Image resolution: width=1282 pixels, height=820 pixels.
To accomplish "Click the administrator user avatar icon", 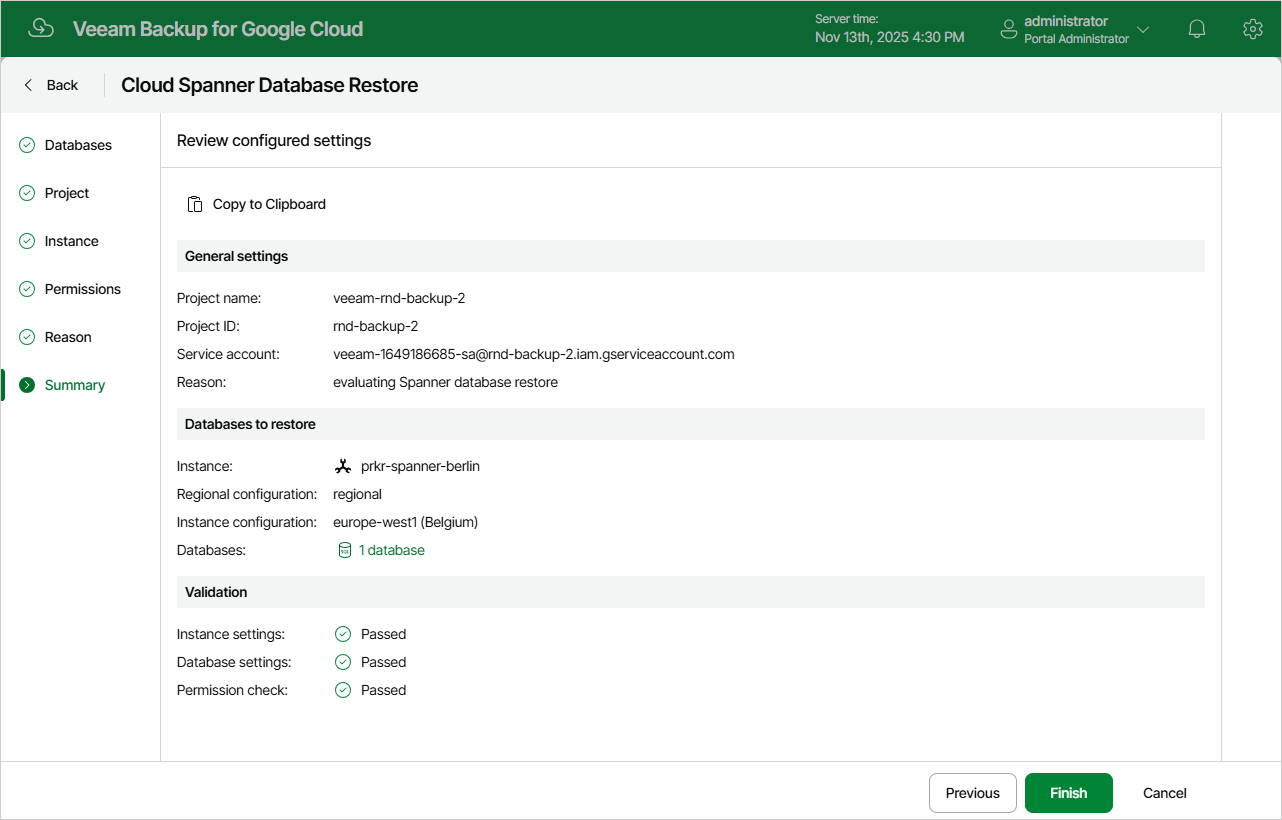I will pyautogui.click(x=1009, y=30).
